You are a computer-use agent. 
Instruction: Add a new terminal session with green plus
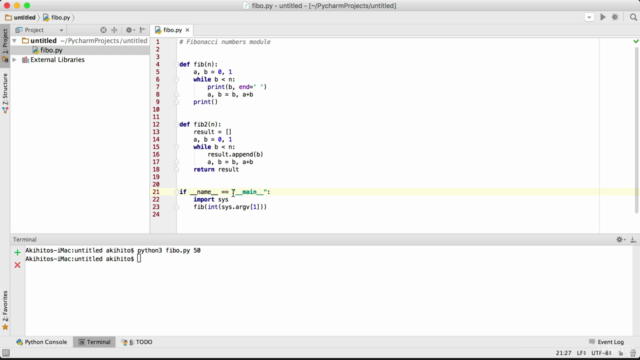click(x=17, y=253)
